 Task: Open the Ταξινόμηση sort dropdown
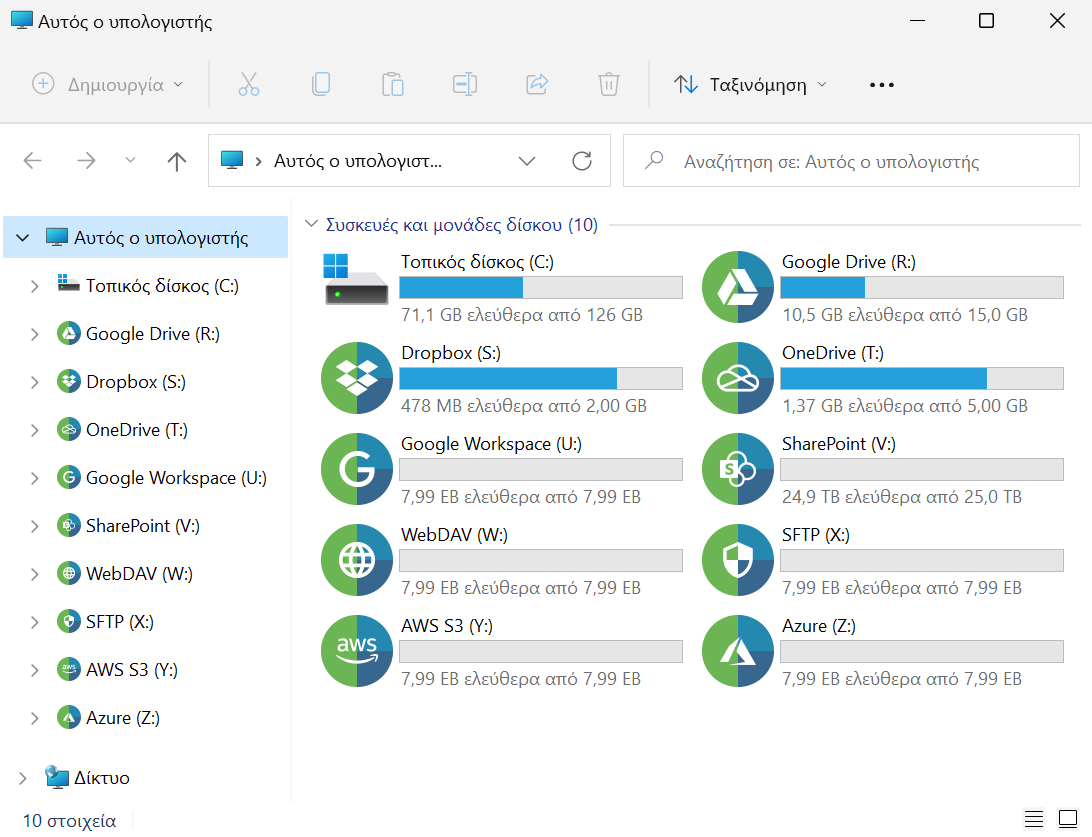tap(750, 85)
